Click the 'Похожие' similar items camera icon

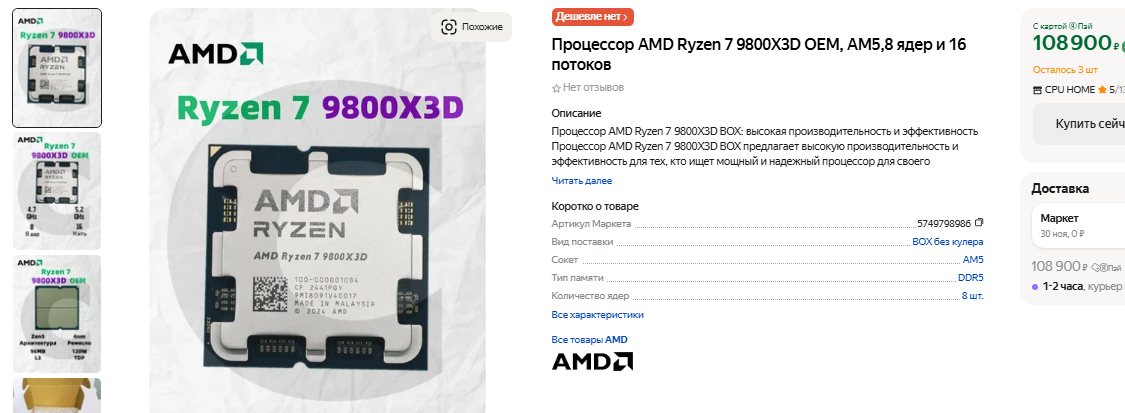pos(450,27)
